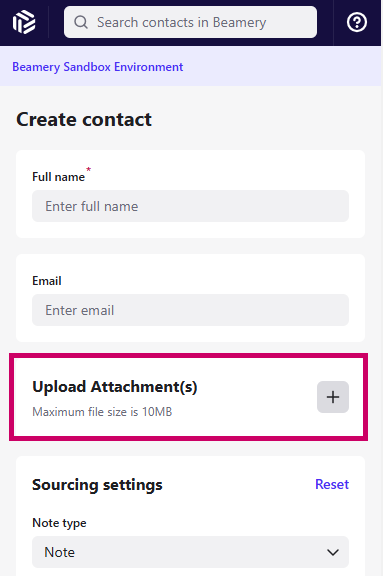The width and height of the screenshot is (383, 576).
Task: Focus the Search contacts in Beamery field
Action: (190, 22)
